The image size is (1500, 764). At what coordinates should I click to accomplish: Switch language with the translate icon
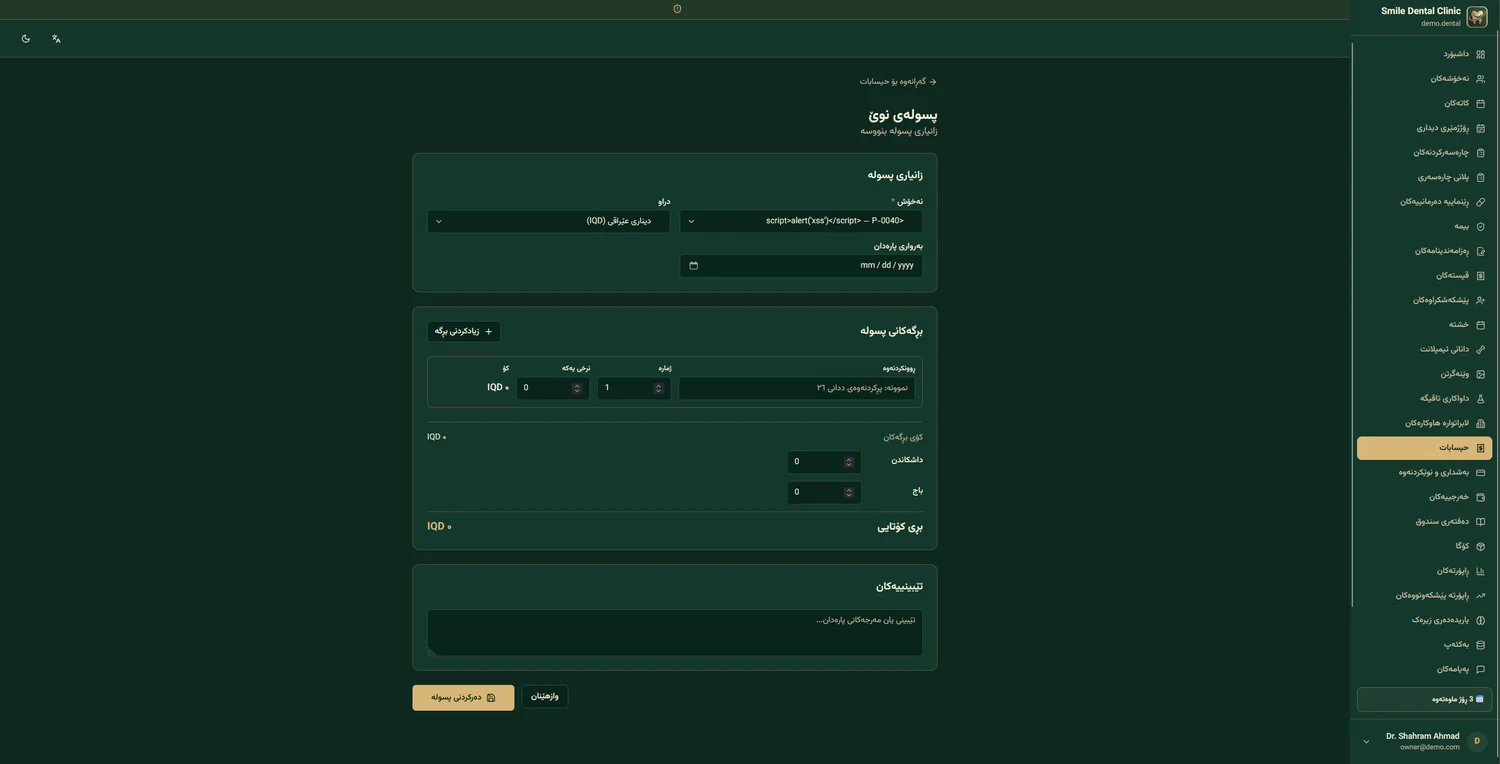point(56,39)
